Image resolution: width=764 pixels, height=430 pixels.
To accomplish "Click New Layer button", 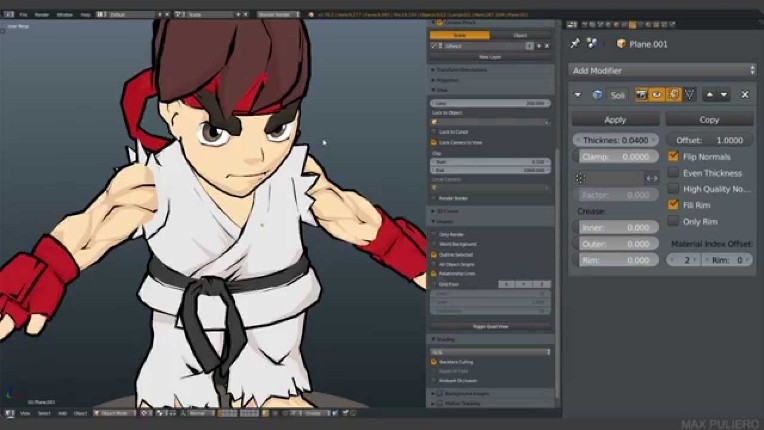I will click(490, 57).
